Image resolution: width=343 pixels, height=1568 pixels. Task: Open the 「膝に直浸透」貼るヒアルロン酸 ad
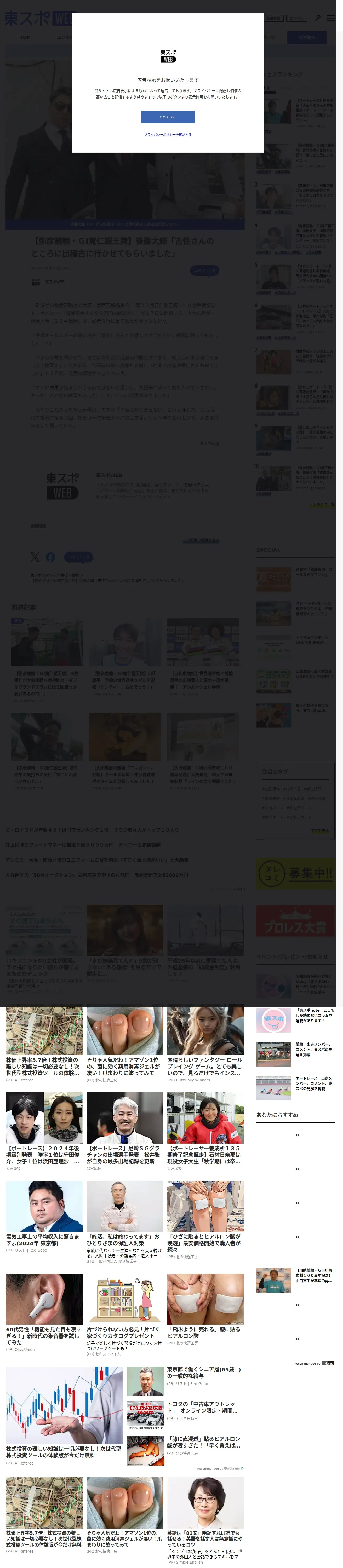185,1450
